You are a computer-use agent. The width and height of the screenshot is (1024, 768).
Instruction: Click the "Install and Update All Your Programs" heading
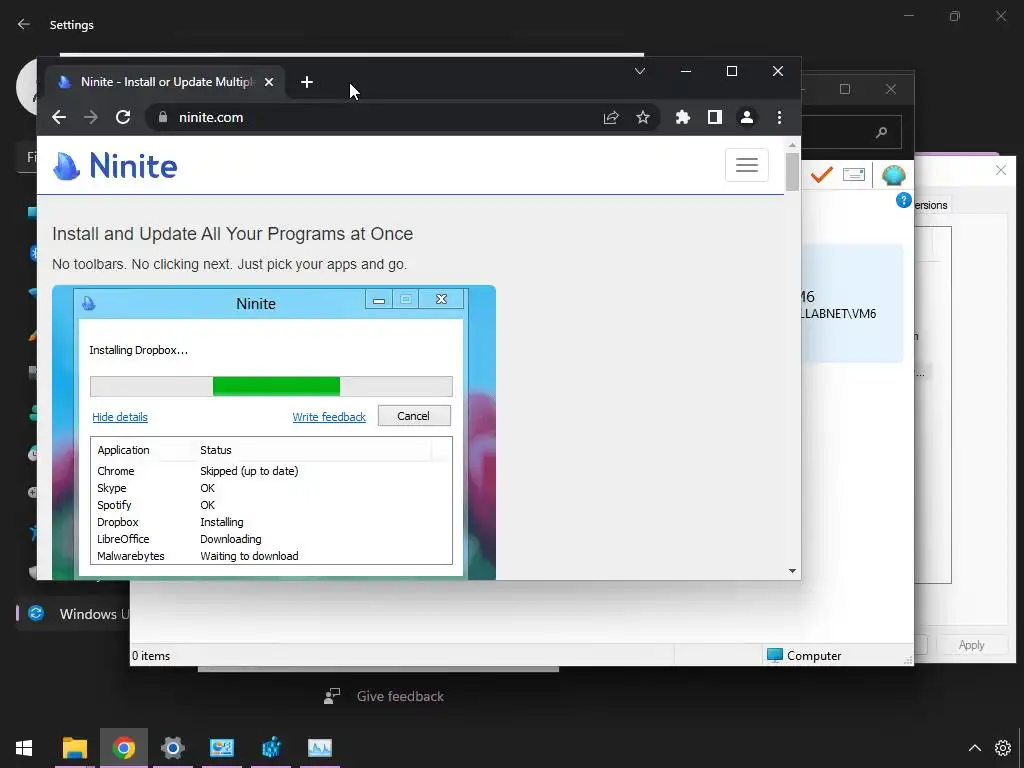pos(232,234)
